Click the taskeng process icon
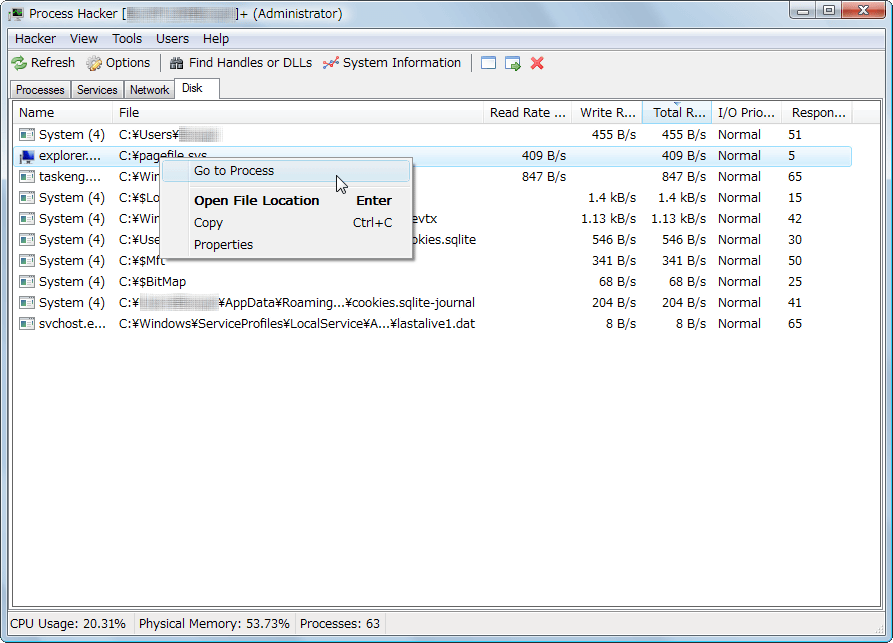The height and width of the screenshot is (643, 893). pyautogui.click(x=27, y=177)
